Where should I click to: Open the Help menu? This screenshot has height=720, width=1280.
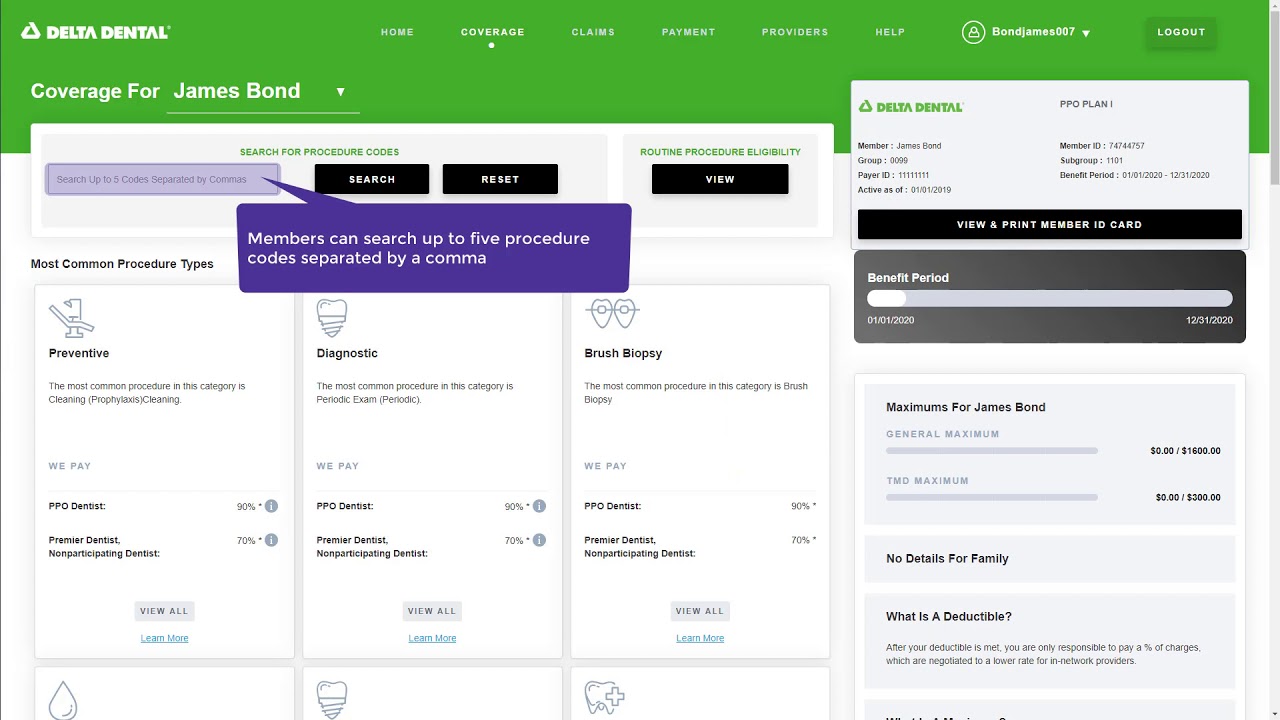[890, 32]
